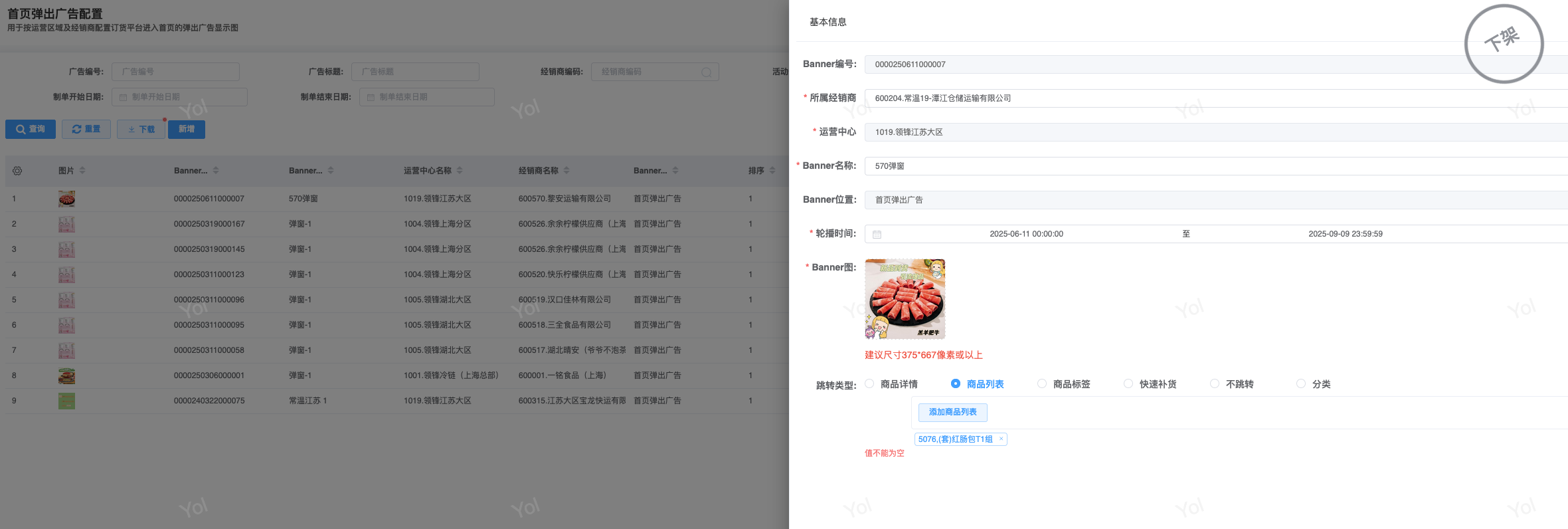Select the 商品详情 radio option
The height and width of the screenshot is (529, 1568).
coord(869,383)
